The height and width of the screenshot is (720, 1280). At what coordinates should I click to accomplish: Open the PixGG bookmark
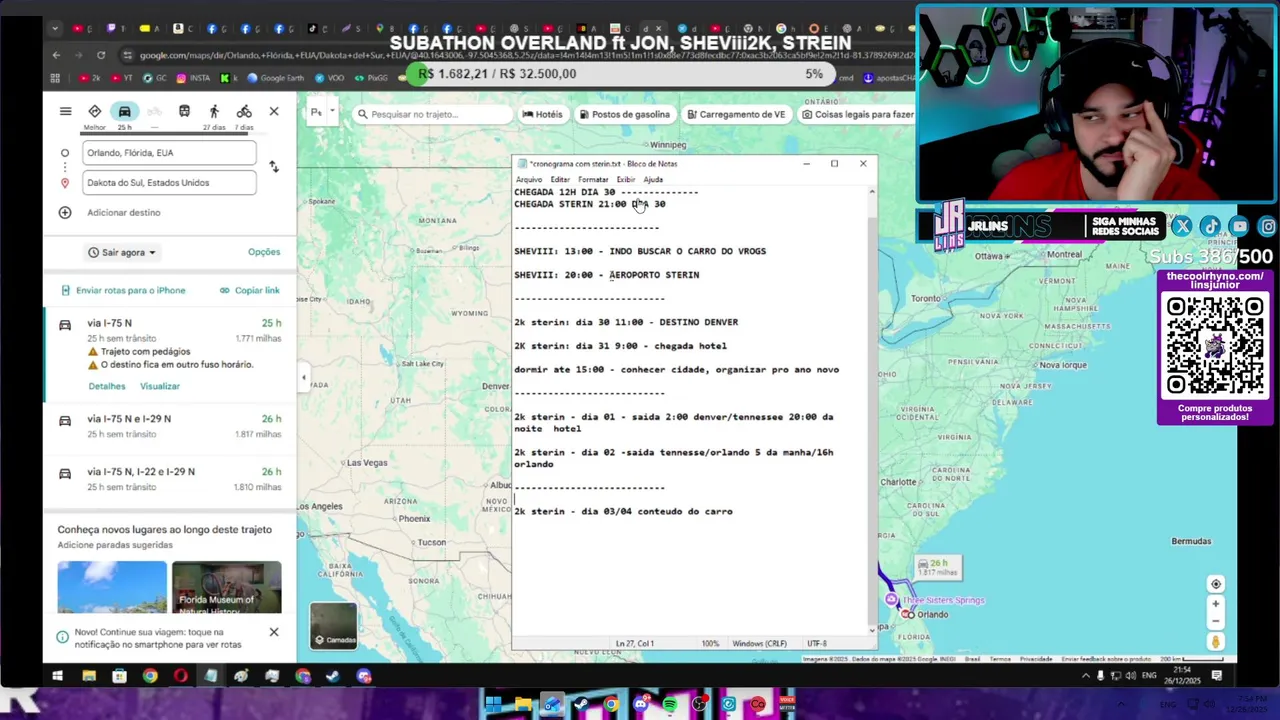[371, 78]
